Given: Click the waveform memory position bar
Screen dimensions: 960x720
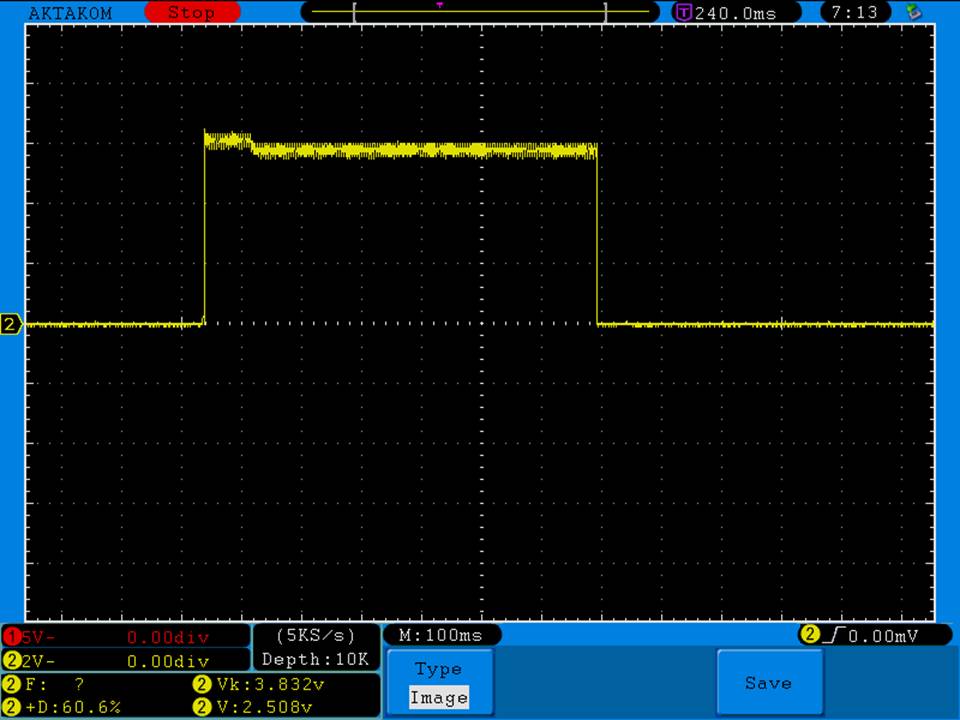Looking at the screenshot, I should pyautogui.click(x=480, y=12).
